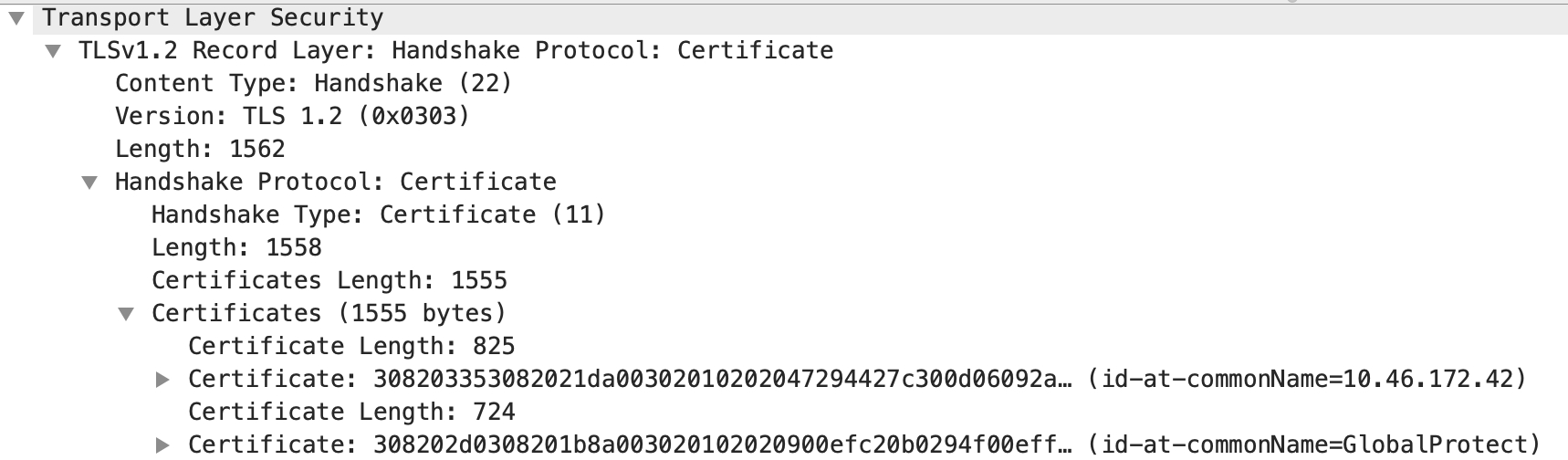This screenshot has height=460, width=1568.
Task: Select the Content Type: Handshake (22) field
Action: tap(313, 84)
